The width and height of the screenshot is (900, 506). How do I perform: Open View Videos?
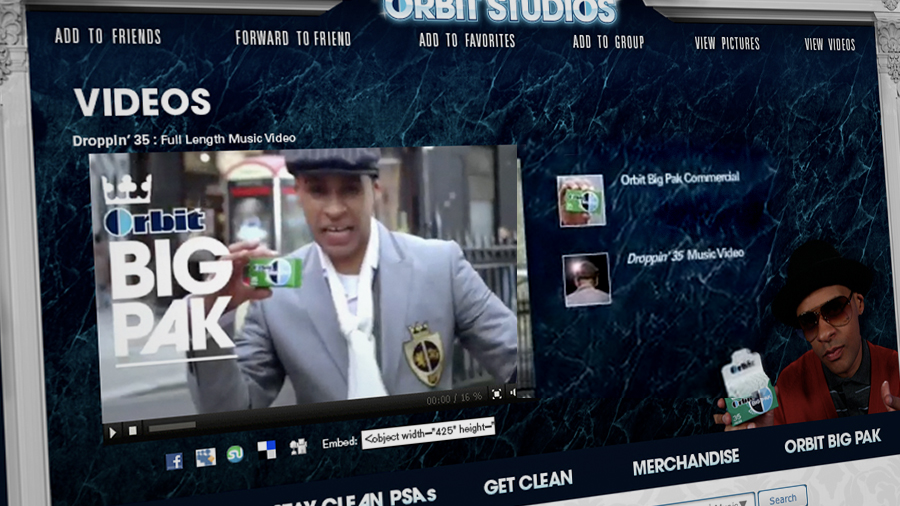point(829,44)
